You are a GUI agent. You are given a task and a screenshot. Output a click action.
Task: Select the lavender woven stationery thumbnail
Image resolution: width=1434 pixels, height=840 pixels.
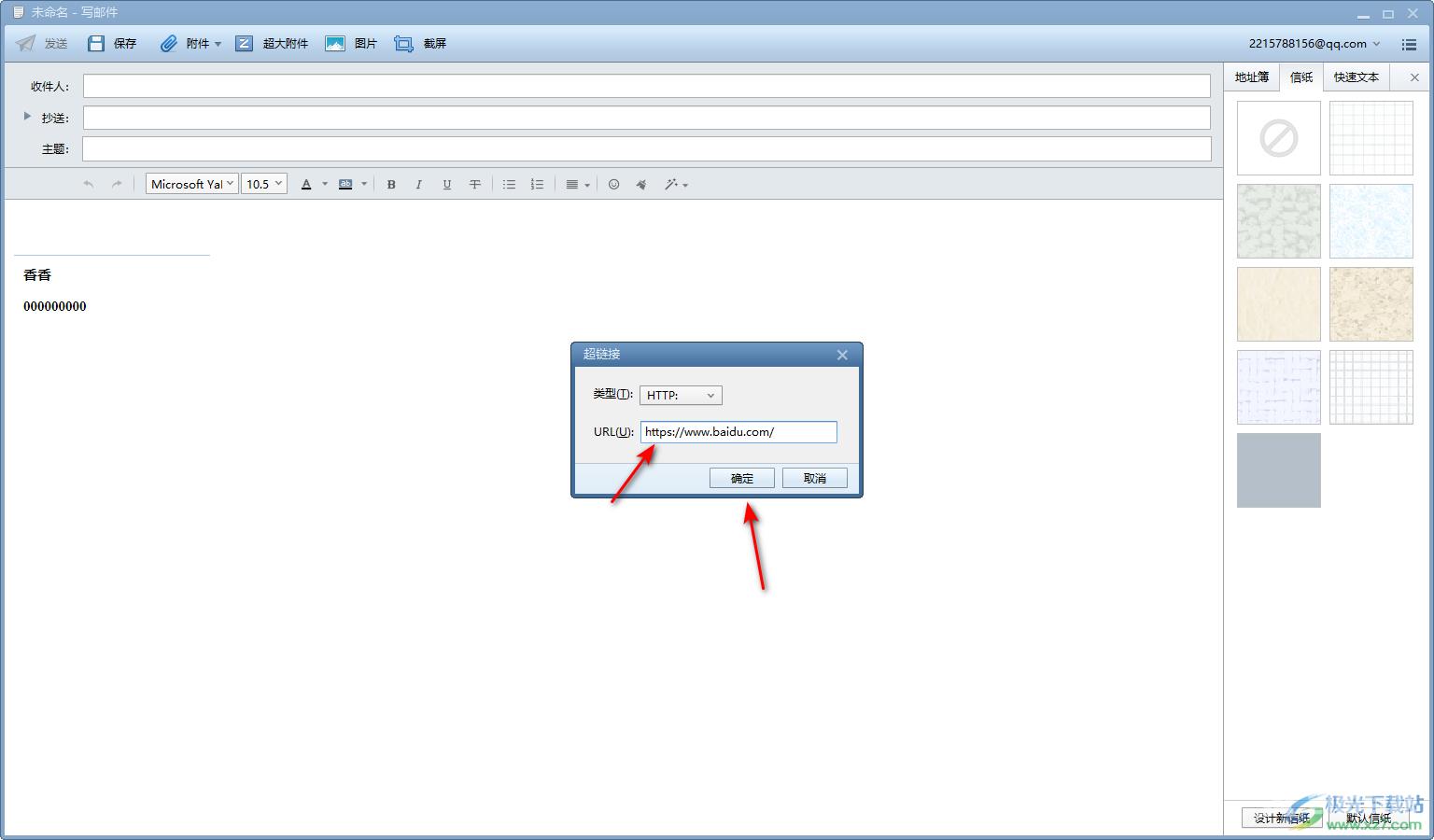1279,387
